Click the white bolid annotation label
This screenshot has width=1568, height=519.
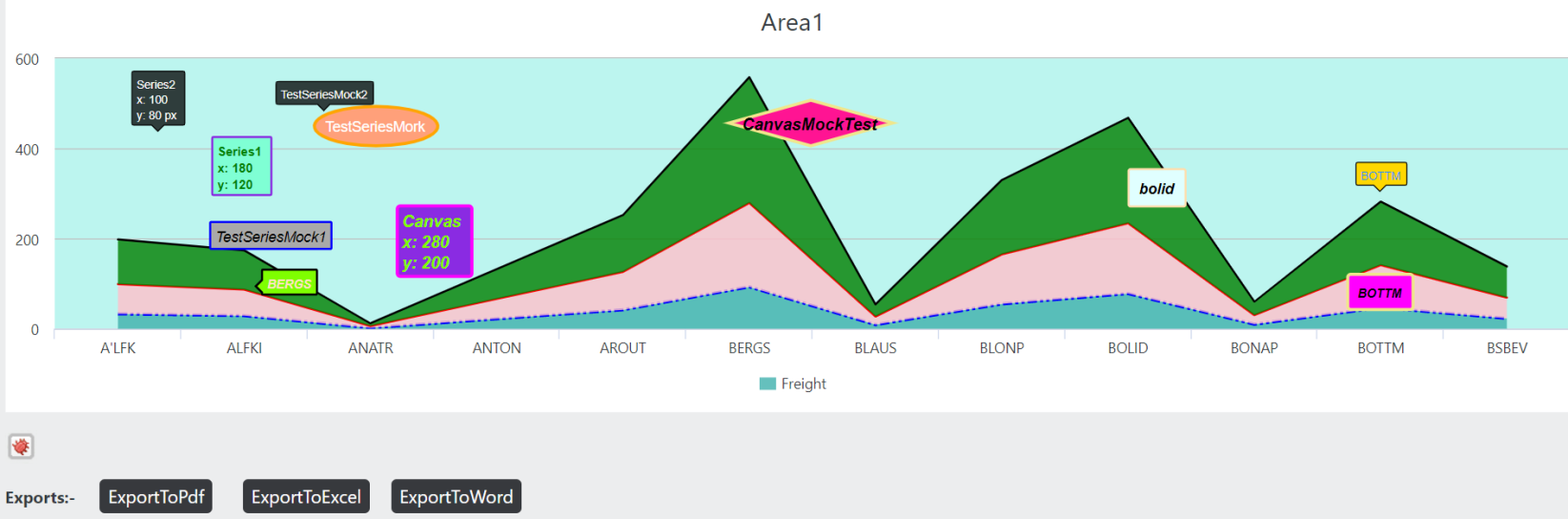(x=1157, y=189)
